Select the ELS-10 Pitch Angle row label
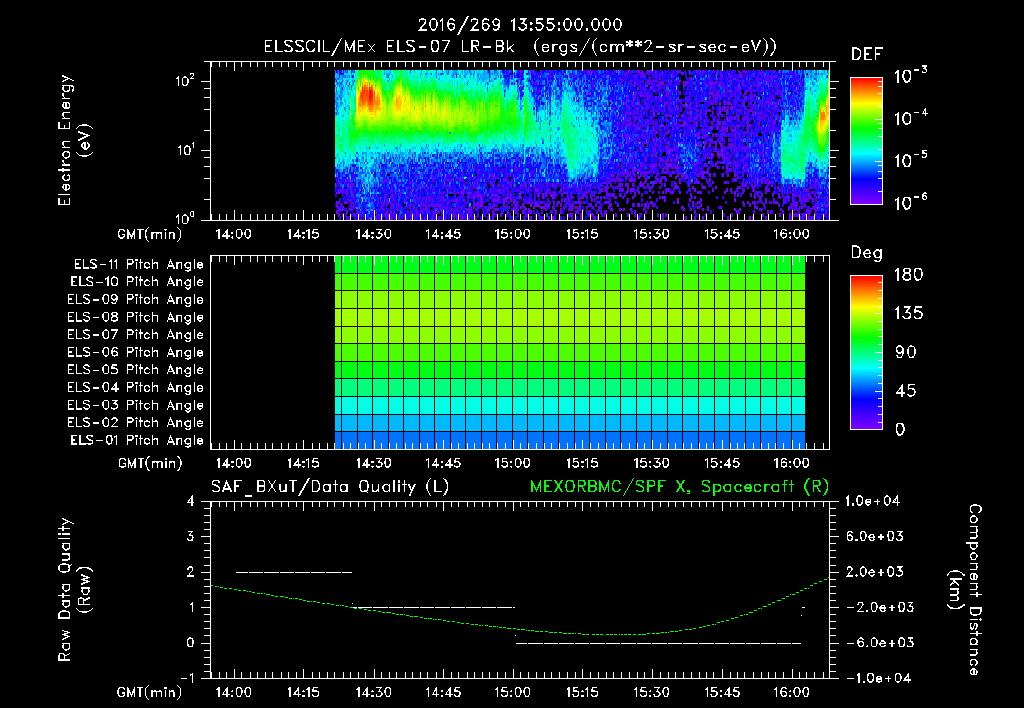1024x708 pixels. (x=137, y=282)
